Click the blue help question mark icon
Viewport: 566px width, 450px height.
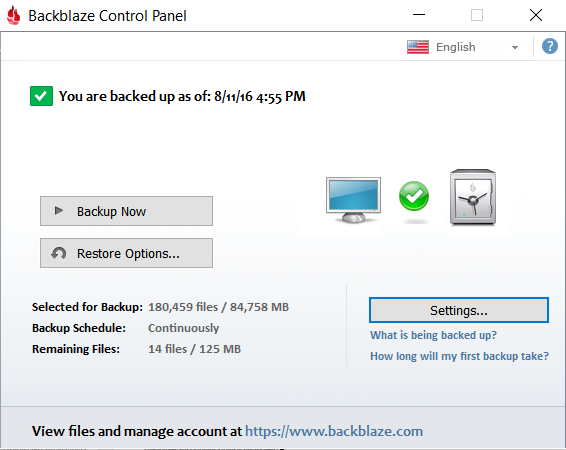tap(549, 47)
